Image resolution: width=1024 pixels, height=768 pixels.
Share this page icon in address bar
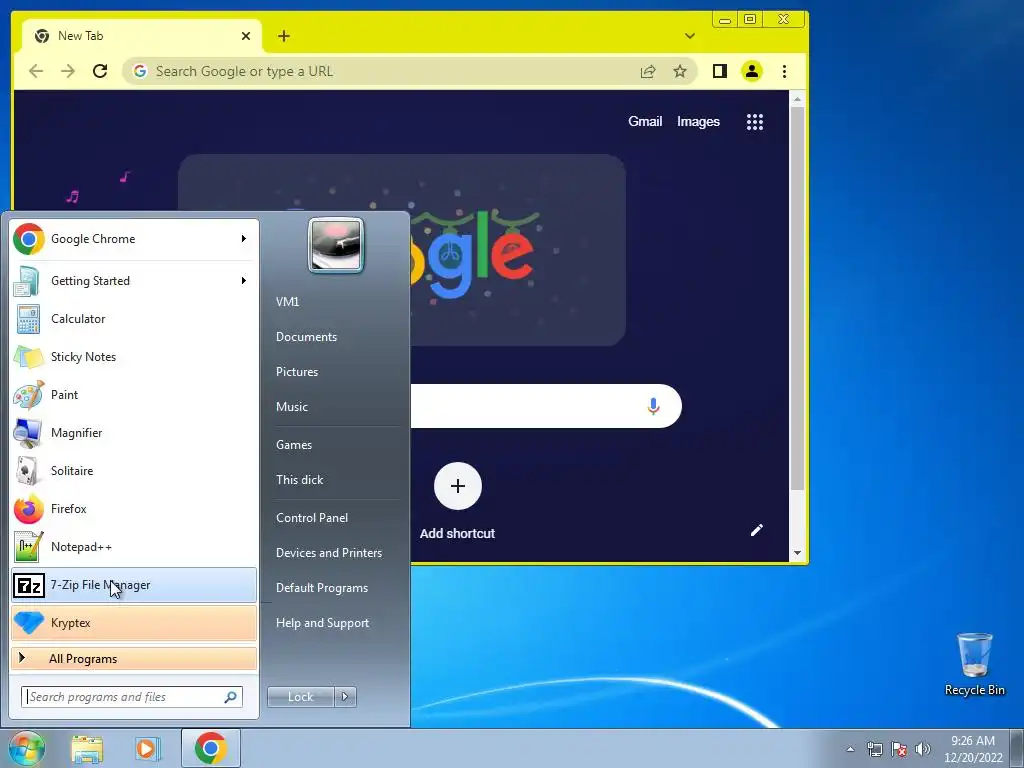648,71
